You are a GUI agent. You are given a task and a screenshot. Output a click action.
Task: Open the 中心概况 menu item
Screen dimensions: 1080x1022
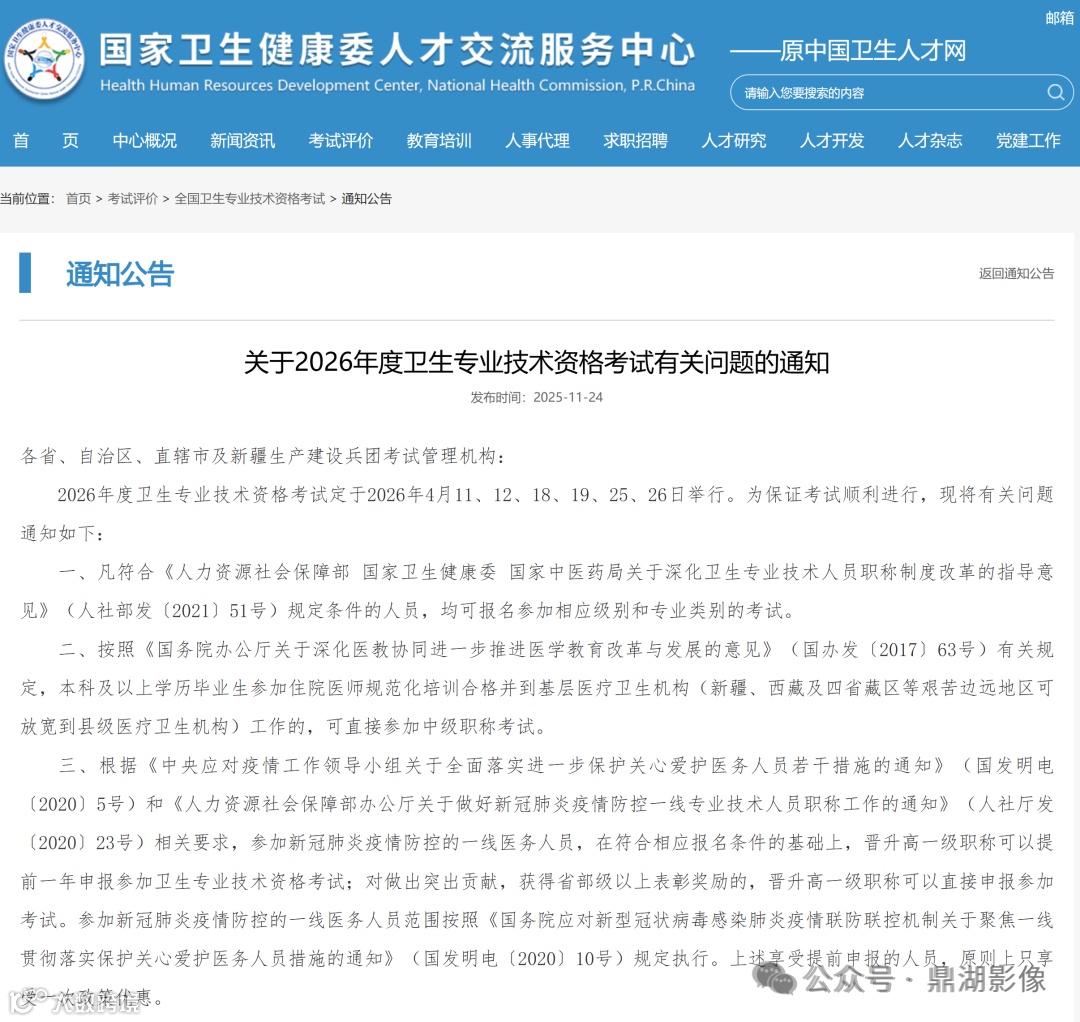coord(145,140)
